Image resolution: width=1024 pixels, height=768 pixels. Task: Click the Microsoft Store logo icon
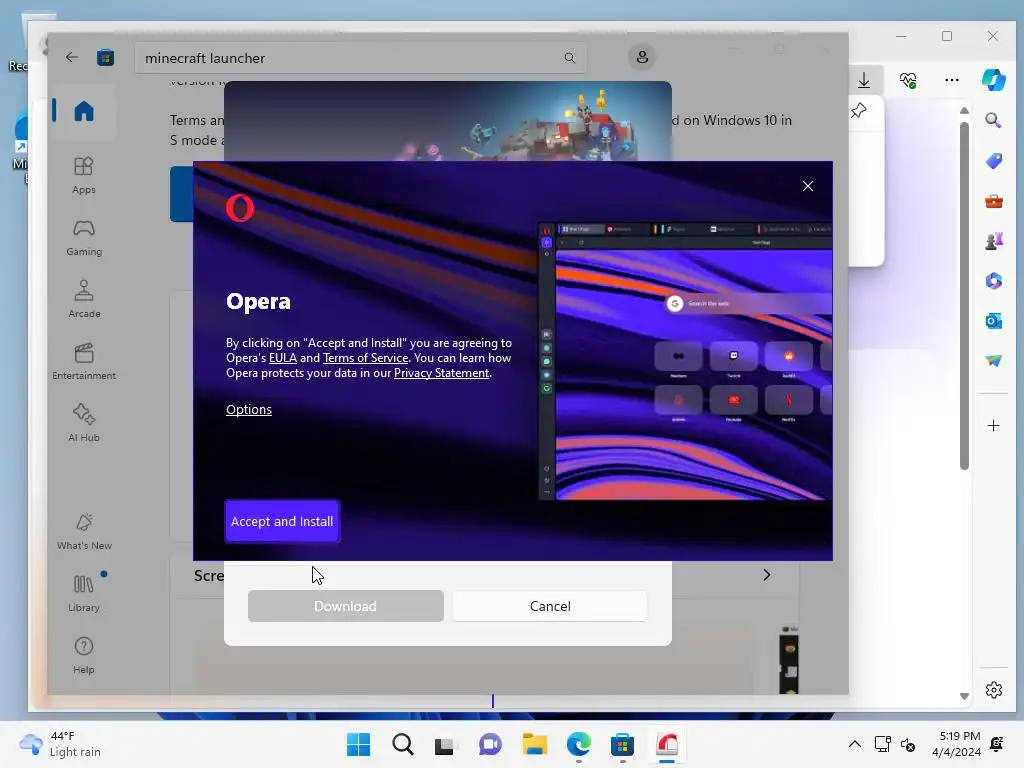pyautogui.click(x=105, y=57)
